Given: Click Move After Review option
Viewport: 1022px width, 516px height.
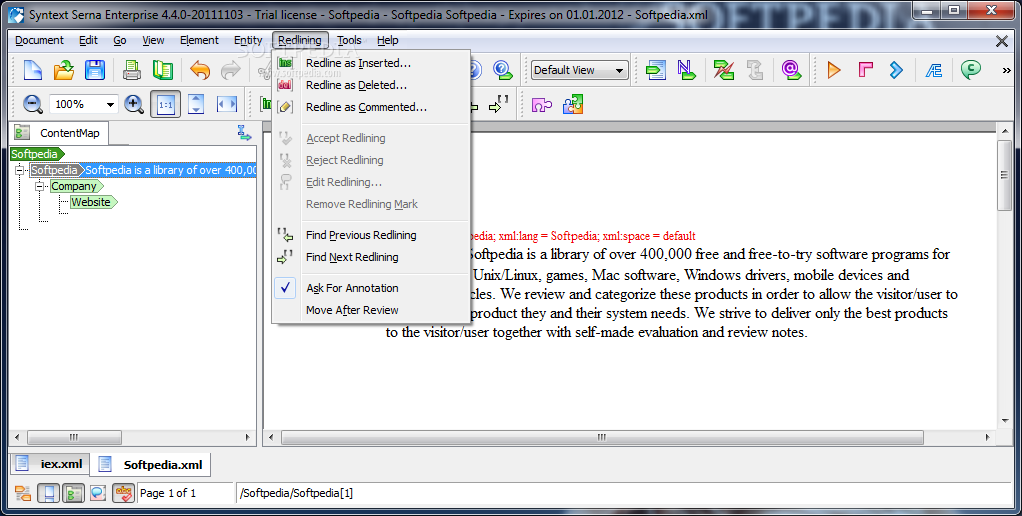Looking at the screenshot, I should point(371,310).
